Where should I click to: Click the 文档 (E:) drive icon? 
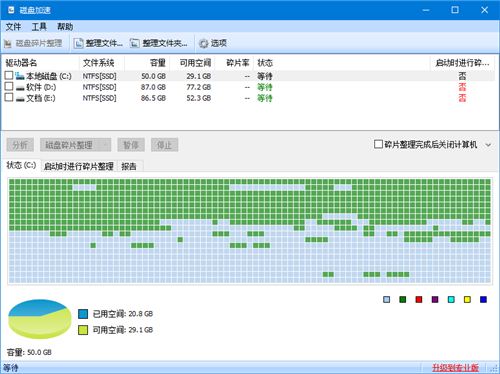[x=20, y=99]
